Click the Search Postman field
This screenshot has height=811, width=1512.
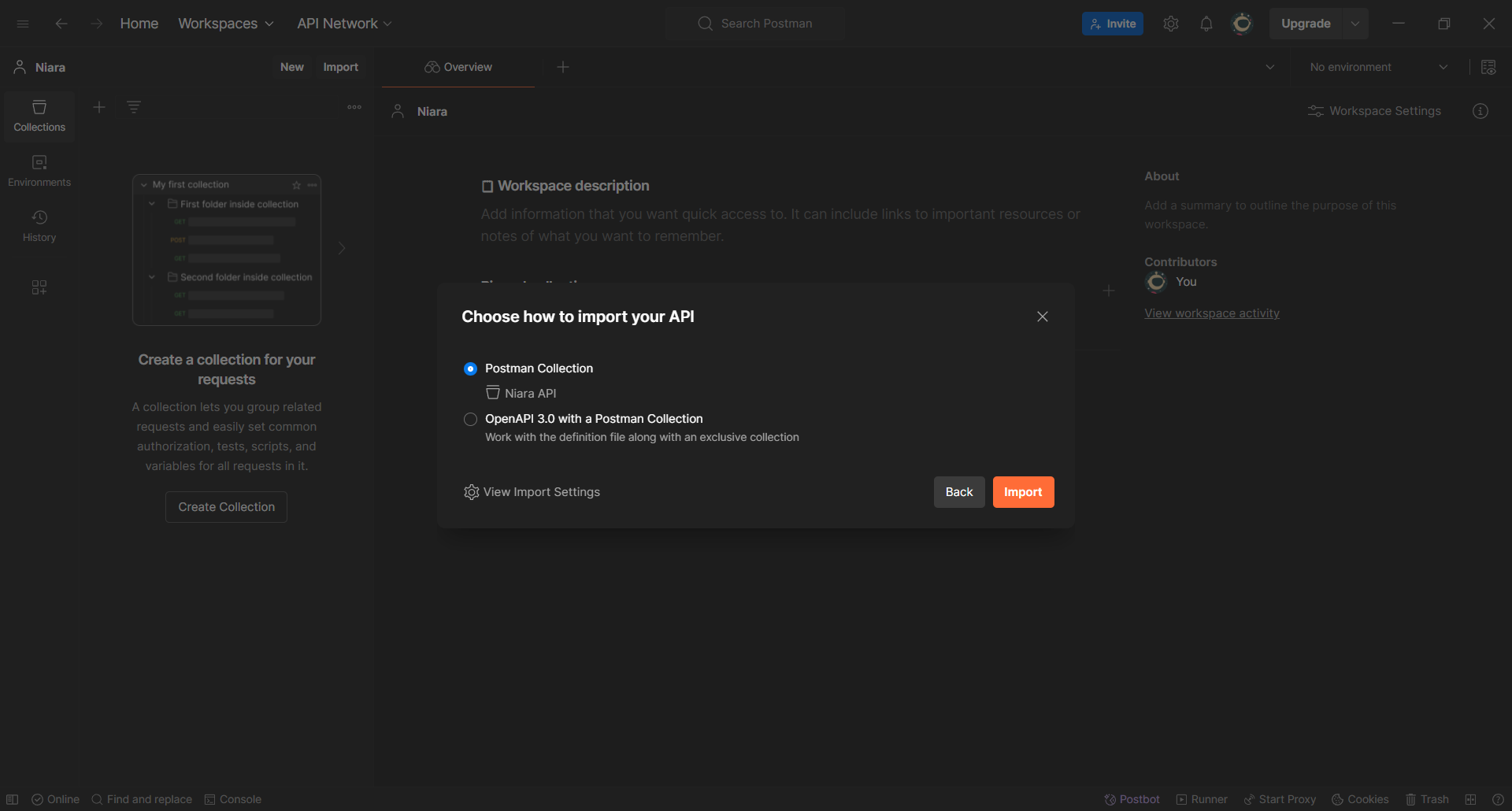[754, 24]
